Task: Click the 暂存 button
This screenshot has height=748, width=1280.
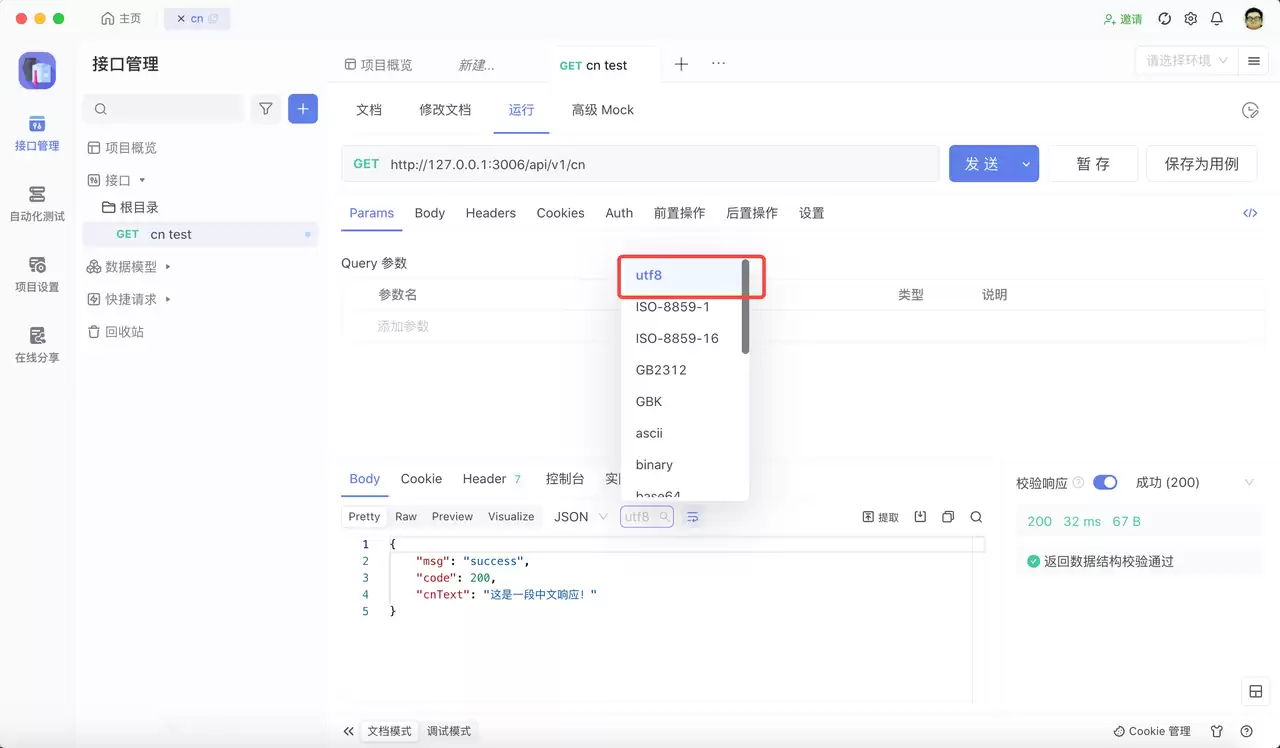Action: (x=1093, y=164)
